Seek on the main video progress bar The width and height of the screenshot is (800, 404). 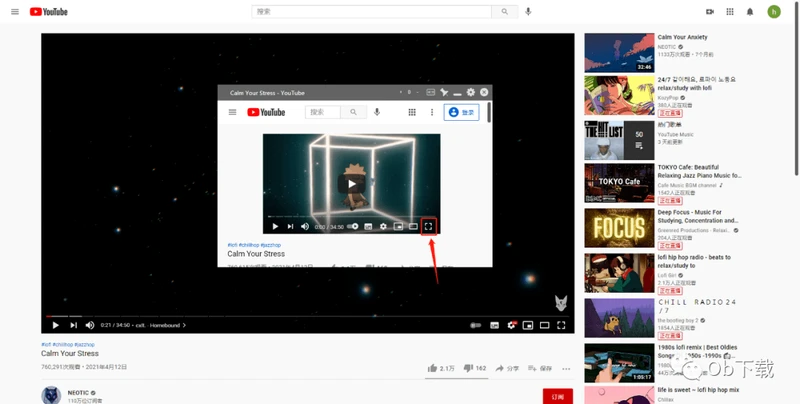click(308, 316)
